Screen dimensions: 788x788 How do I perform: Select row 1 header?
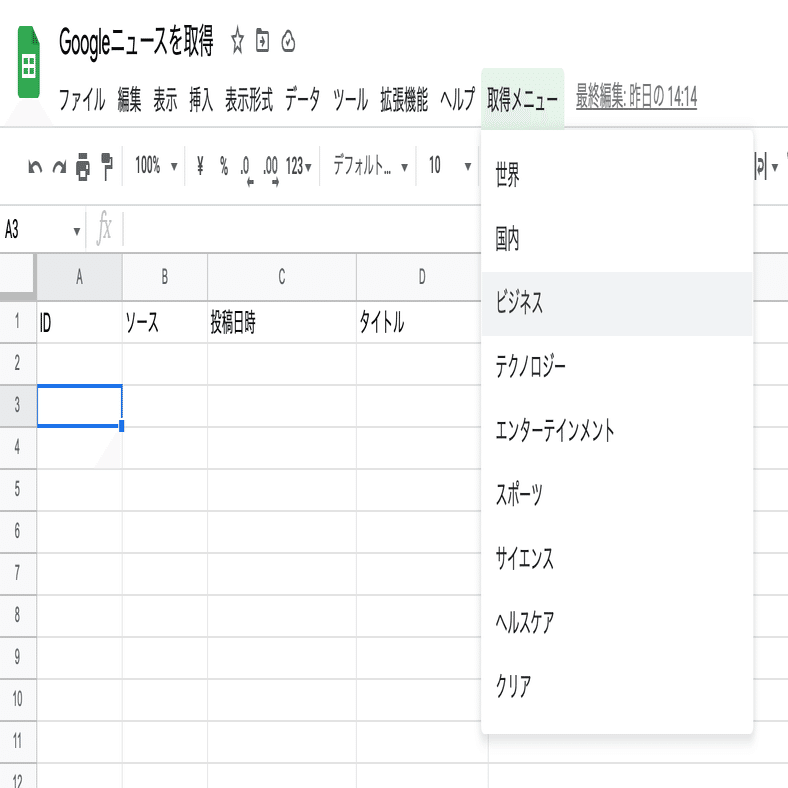point(18,322)
